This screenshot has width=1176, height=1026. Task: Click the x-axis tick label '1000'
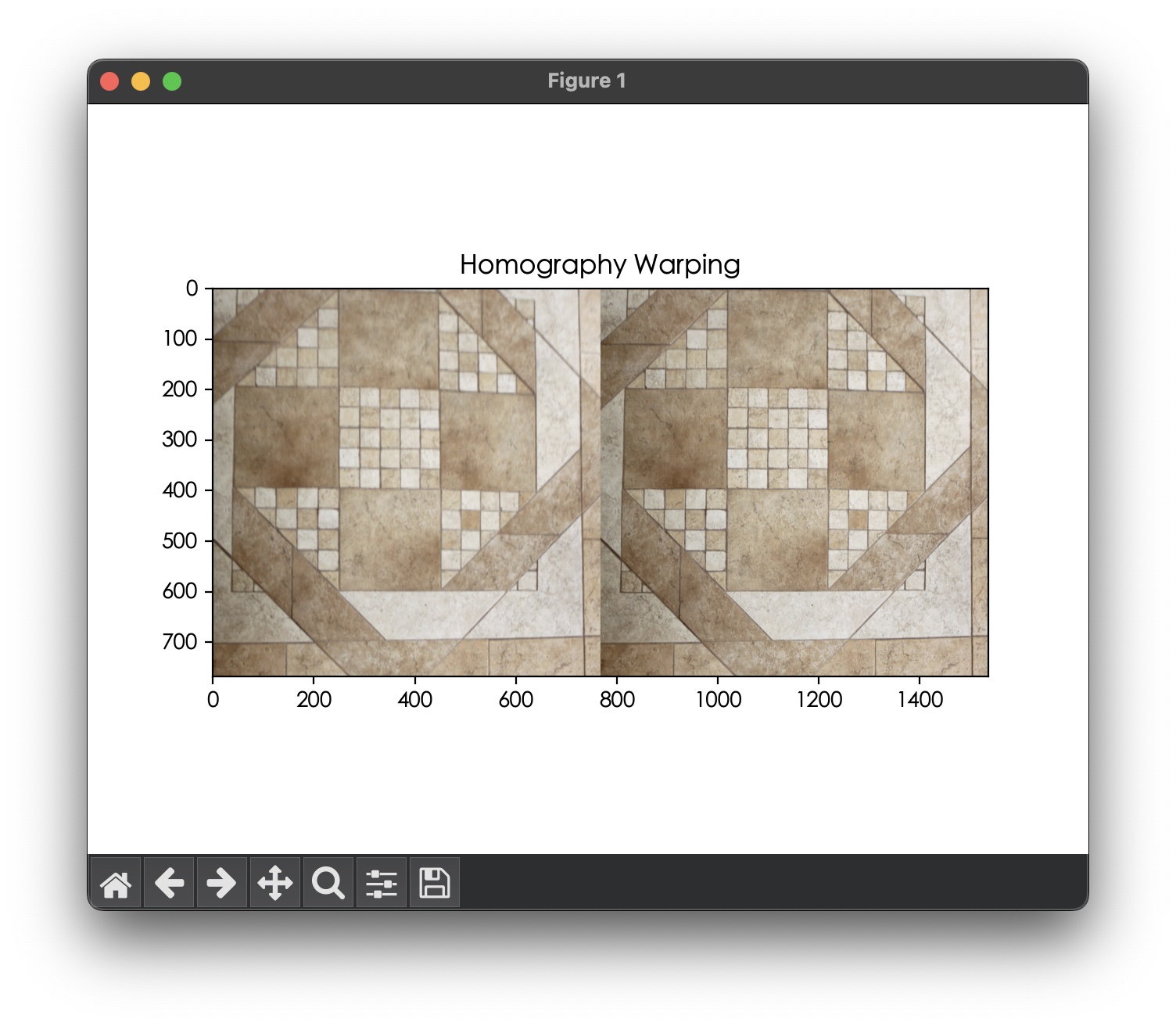[x=719, y=699]
